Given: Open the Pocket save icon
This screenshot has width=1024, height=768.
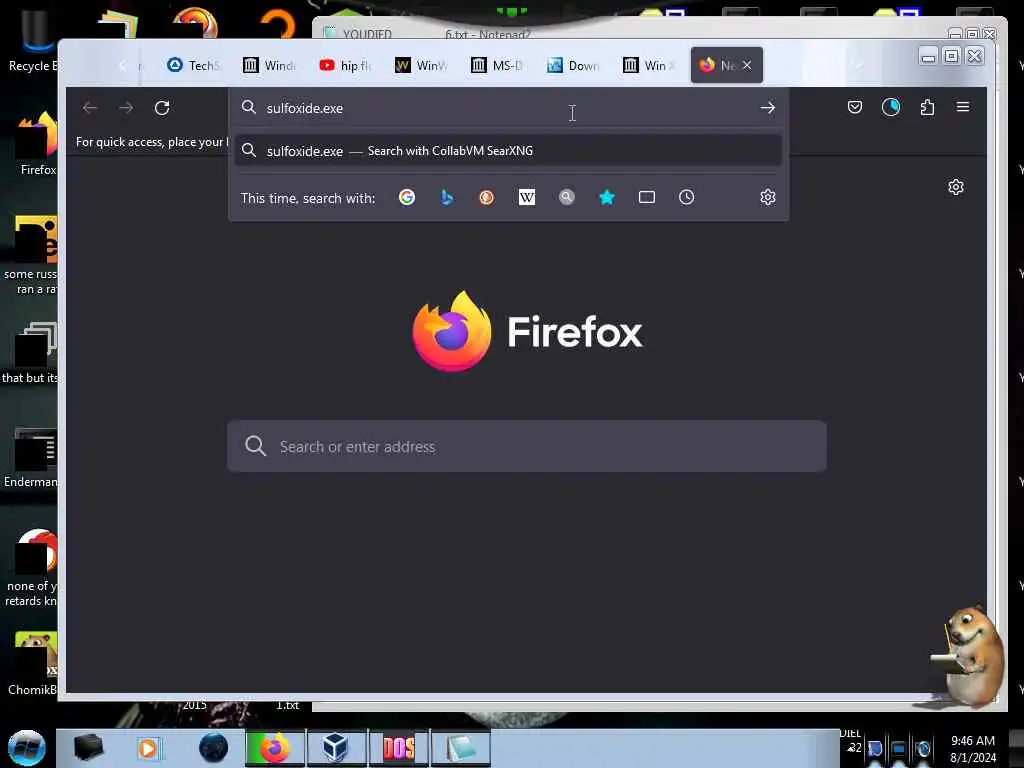Looking at the screenshot, I should (855, 107).
